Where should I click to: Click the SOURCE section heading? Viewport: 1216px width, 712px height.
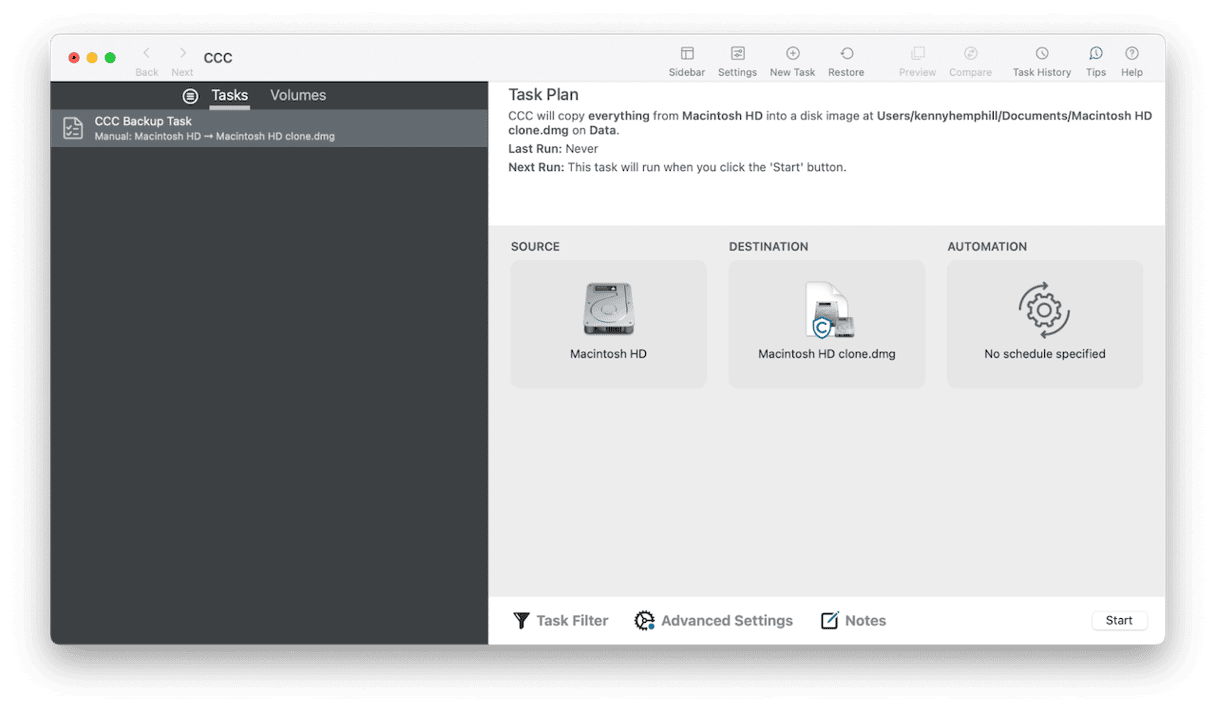(535, 247)
